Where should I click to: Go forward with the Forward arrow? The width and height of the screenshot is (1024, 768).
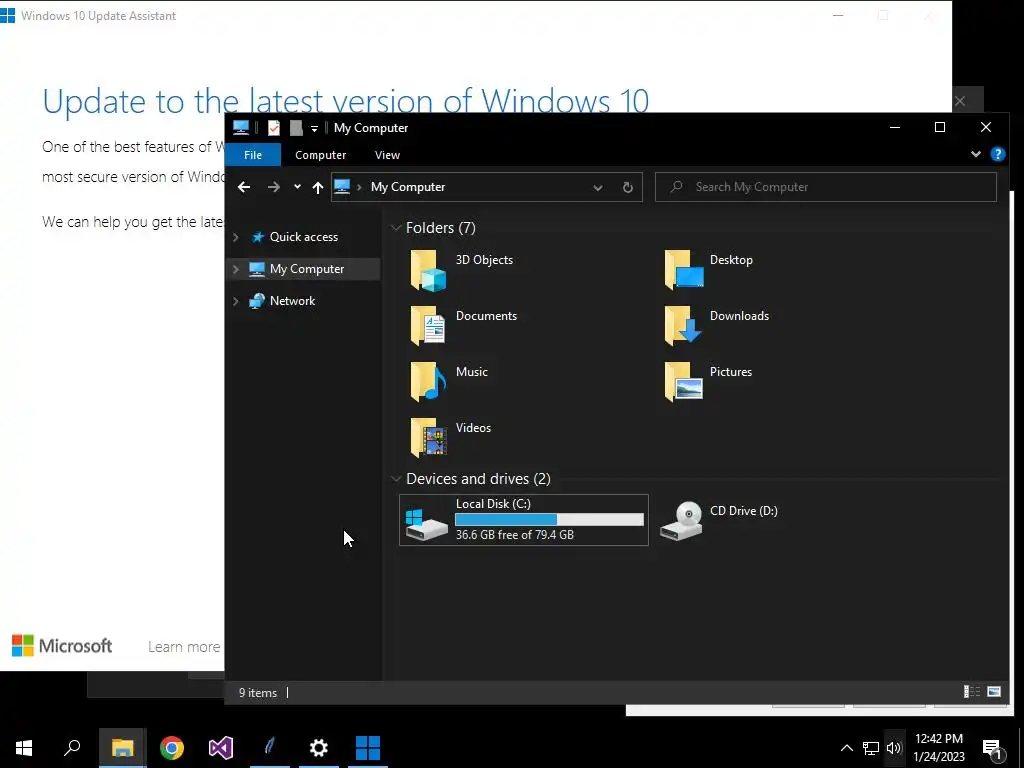pyautogui.click(x=274, y=187)
